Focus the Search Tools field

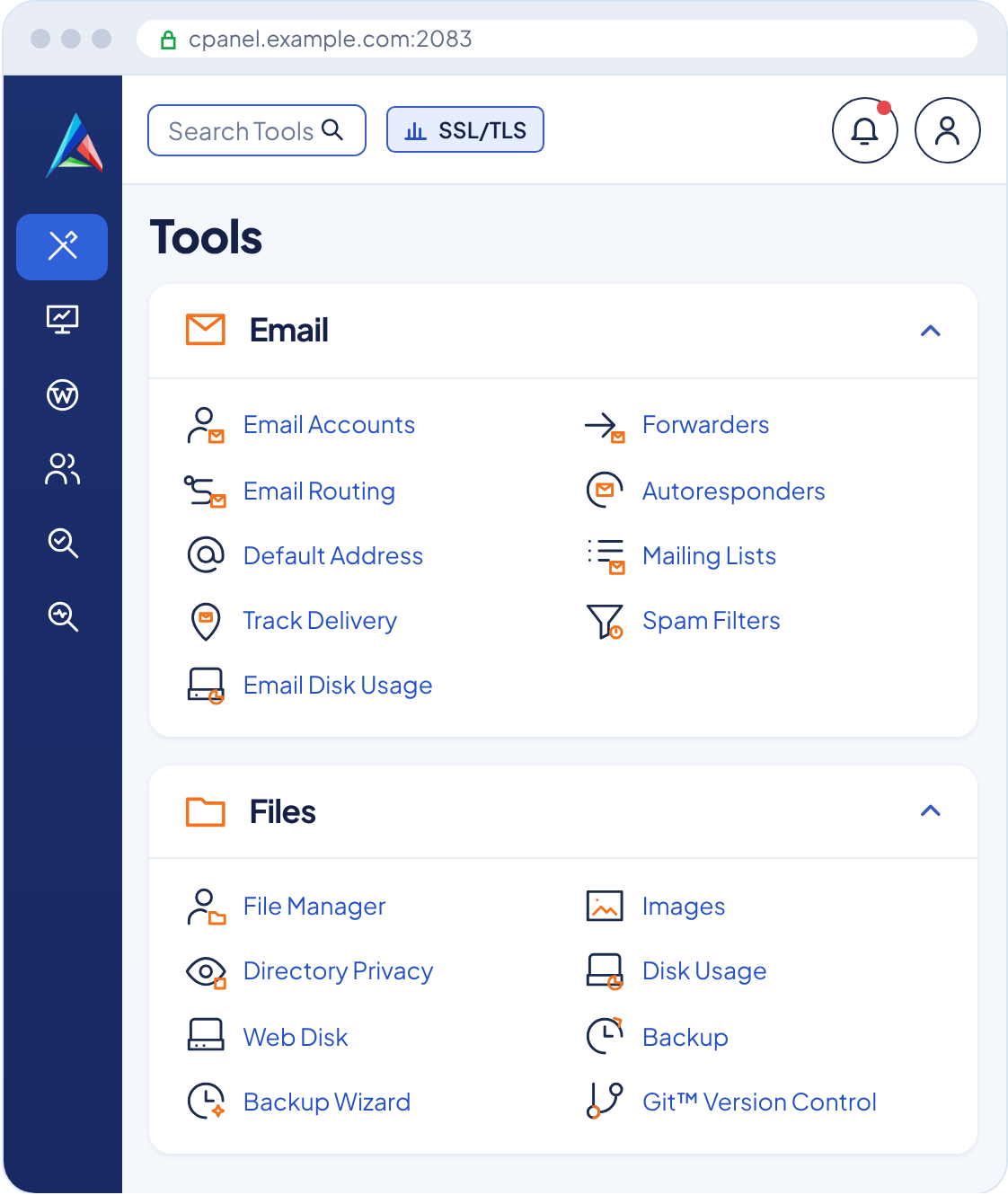257,130
